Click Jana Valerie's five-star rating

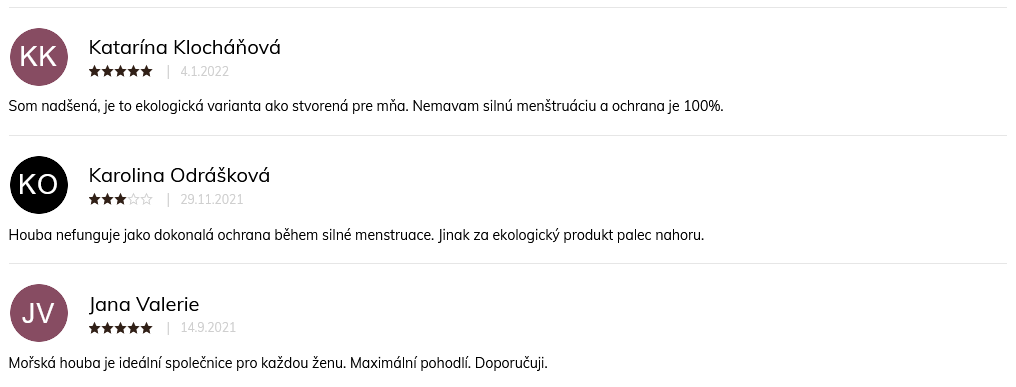121,328
